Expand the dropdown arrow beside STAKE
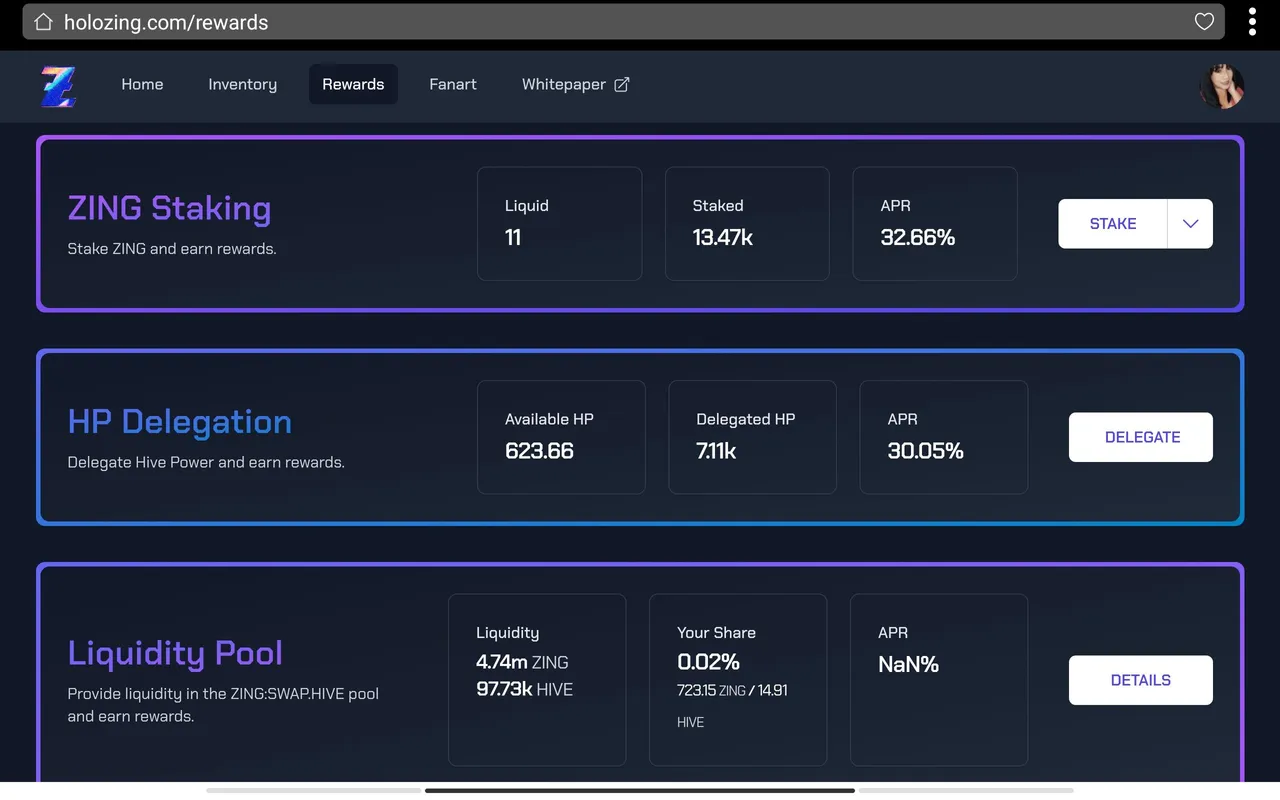Image resolution: width=1280 pixels, height=800 pixels. [1190, 224]
